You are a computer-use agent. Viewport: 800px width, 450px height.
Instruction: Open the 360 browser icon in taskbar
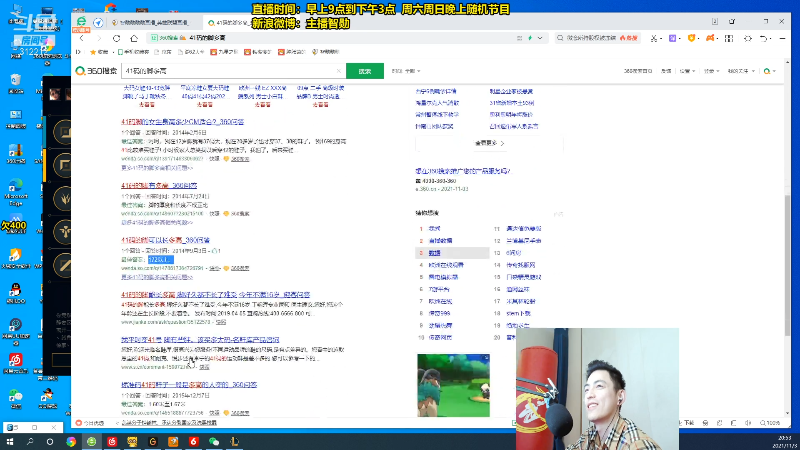92,442
